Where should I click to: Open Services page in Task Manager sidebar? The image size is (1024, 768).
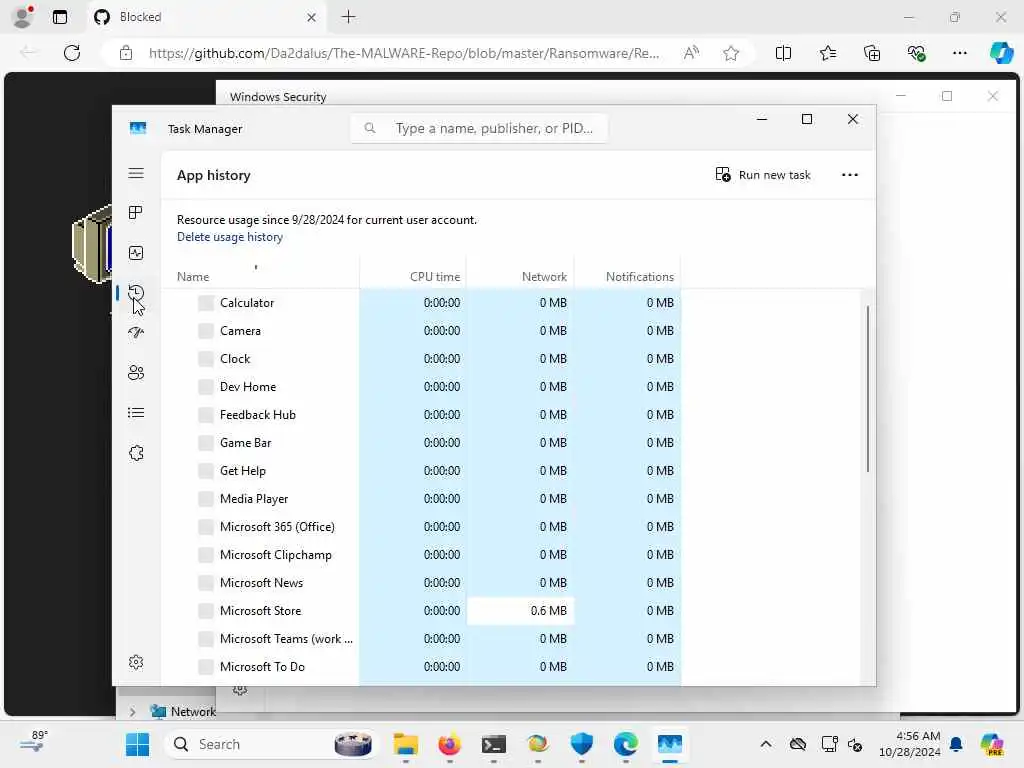pyautogui.click(x=136, y=453)
